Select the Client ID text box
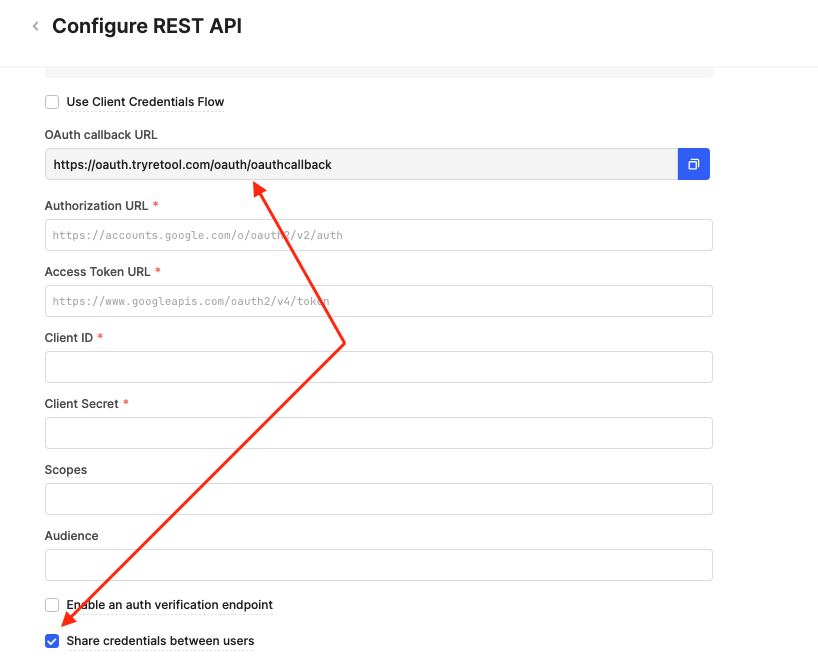This screenshot has height=659, width=818. click(x=379, y=367)
